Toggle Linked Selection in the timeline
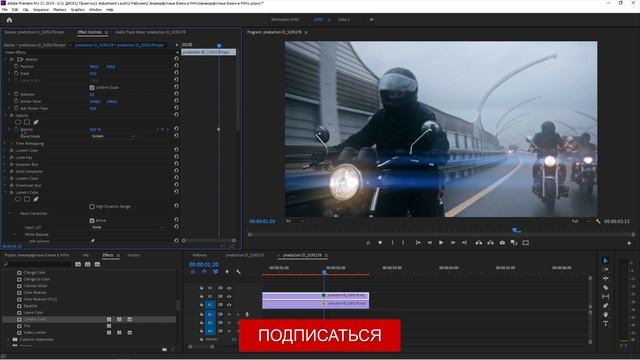Screen dimensions: 640x360 pyautogui.click(x=216, y=272)
